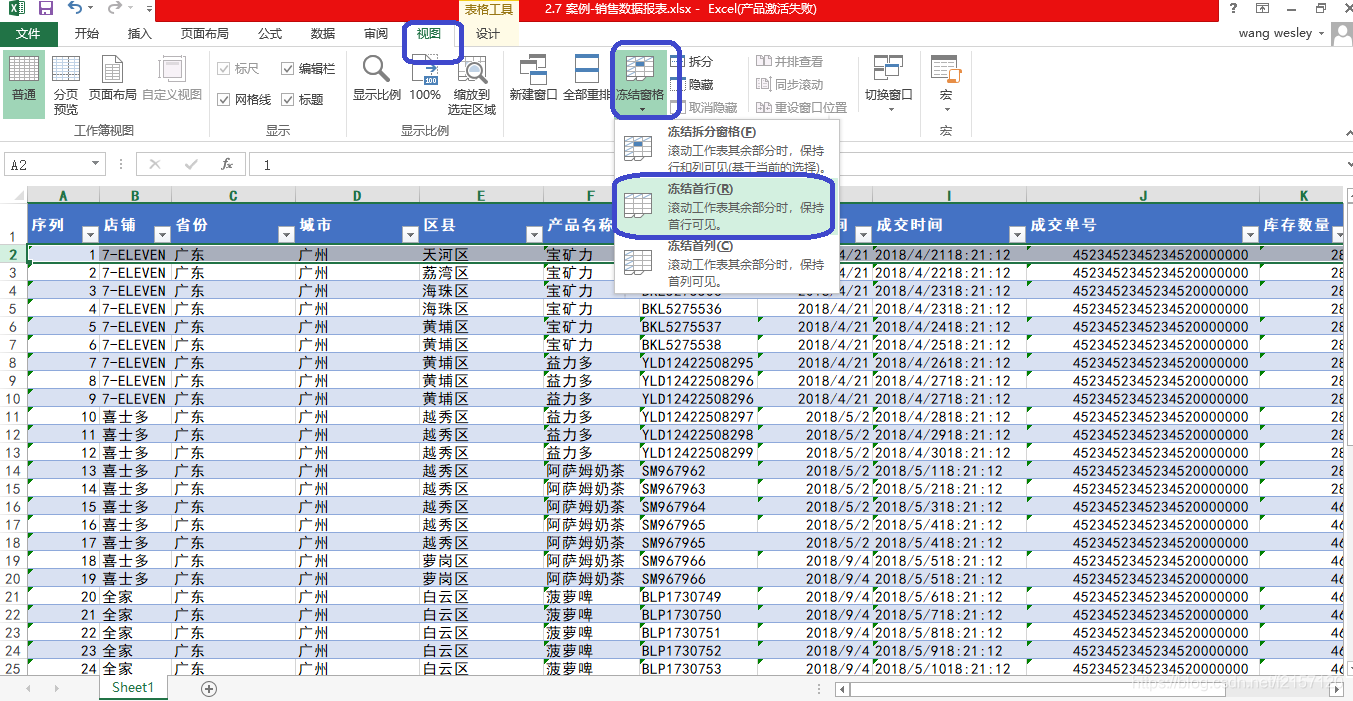Open the 省份 column filter dropdown

[286, 234]
